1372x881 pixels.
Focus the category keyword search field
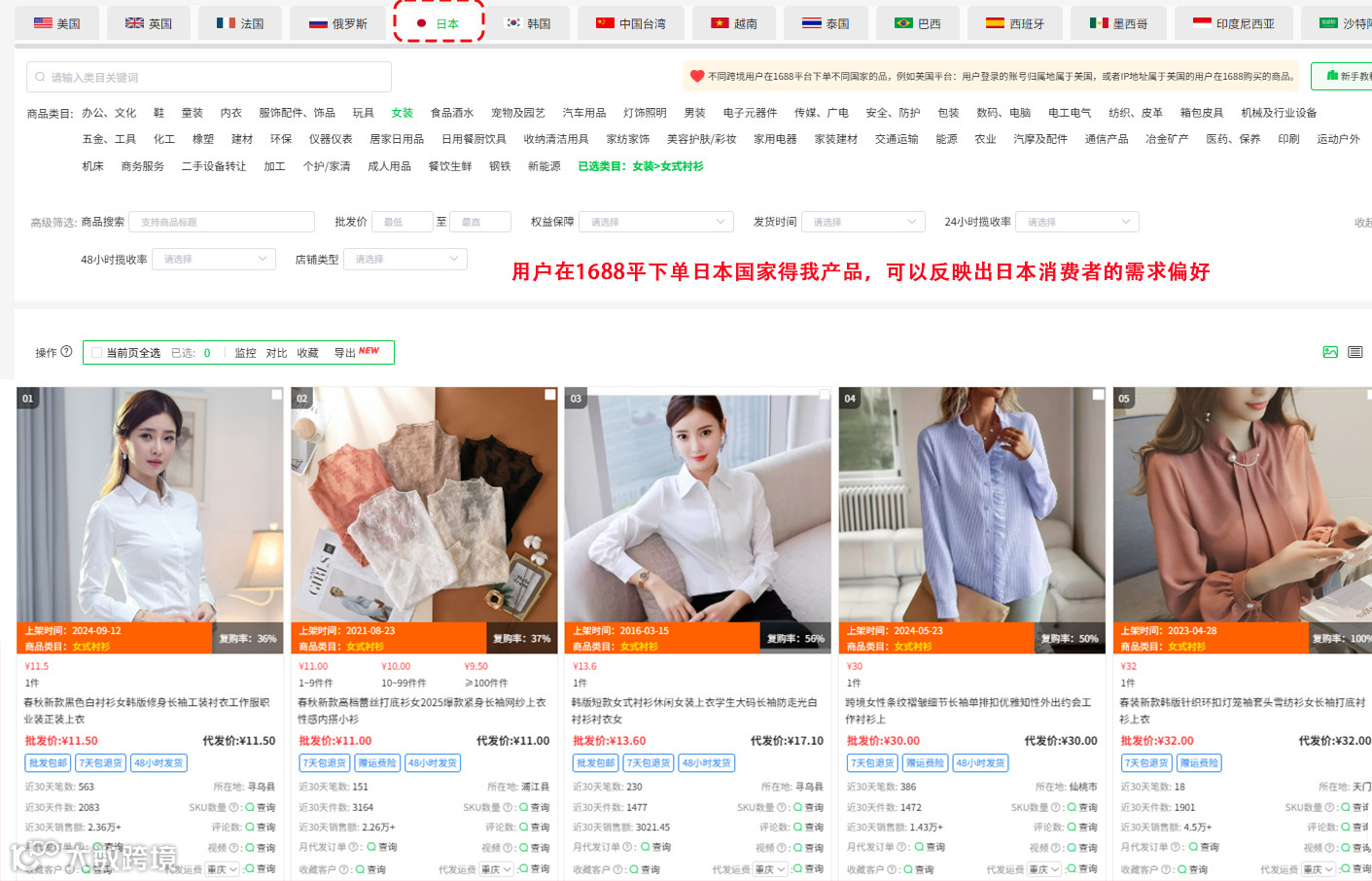[209, 77]
